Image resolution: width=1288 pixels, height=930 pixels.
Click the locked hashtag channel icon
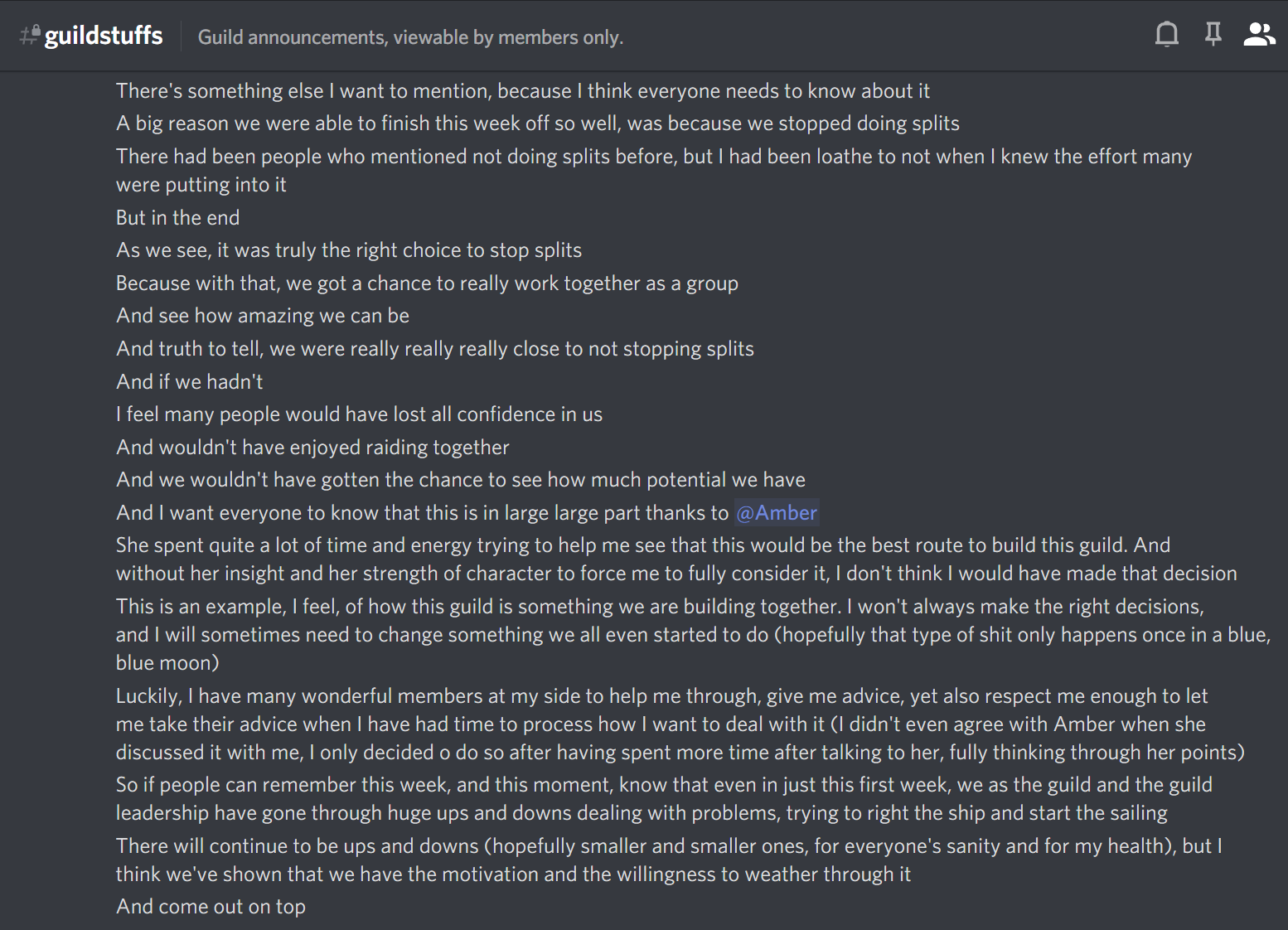30,35
